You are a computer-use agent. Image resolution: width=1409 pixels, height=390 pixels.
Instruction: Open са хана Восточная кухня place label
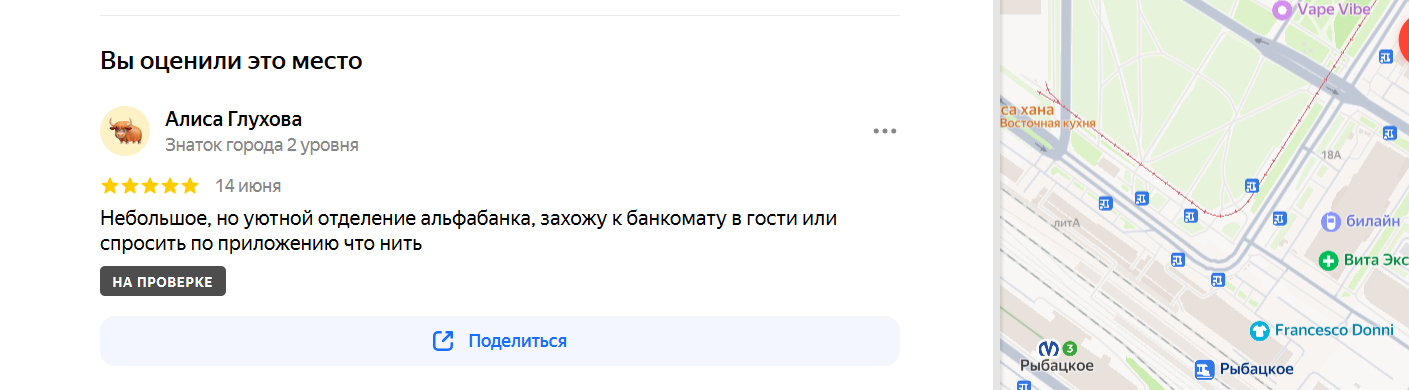(1048, 116)
